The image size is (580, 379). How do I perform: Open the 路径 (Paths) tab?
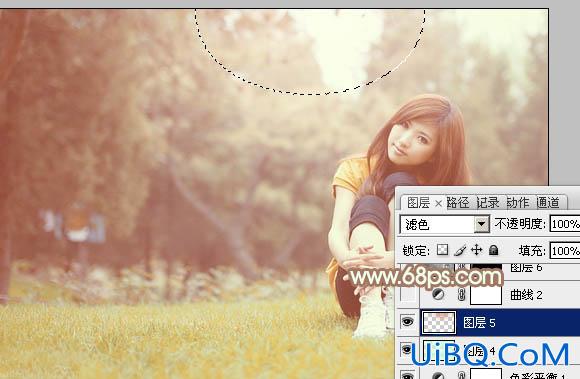coord(458,203)
